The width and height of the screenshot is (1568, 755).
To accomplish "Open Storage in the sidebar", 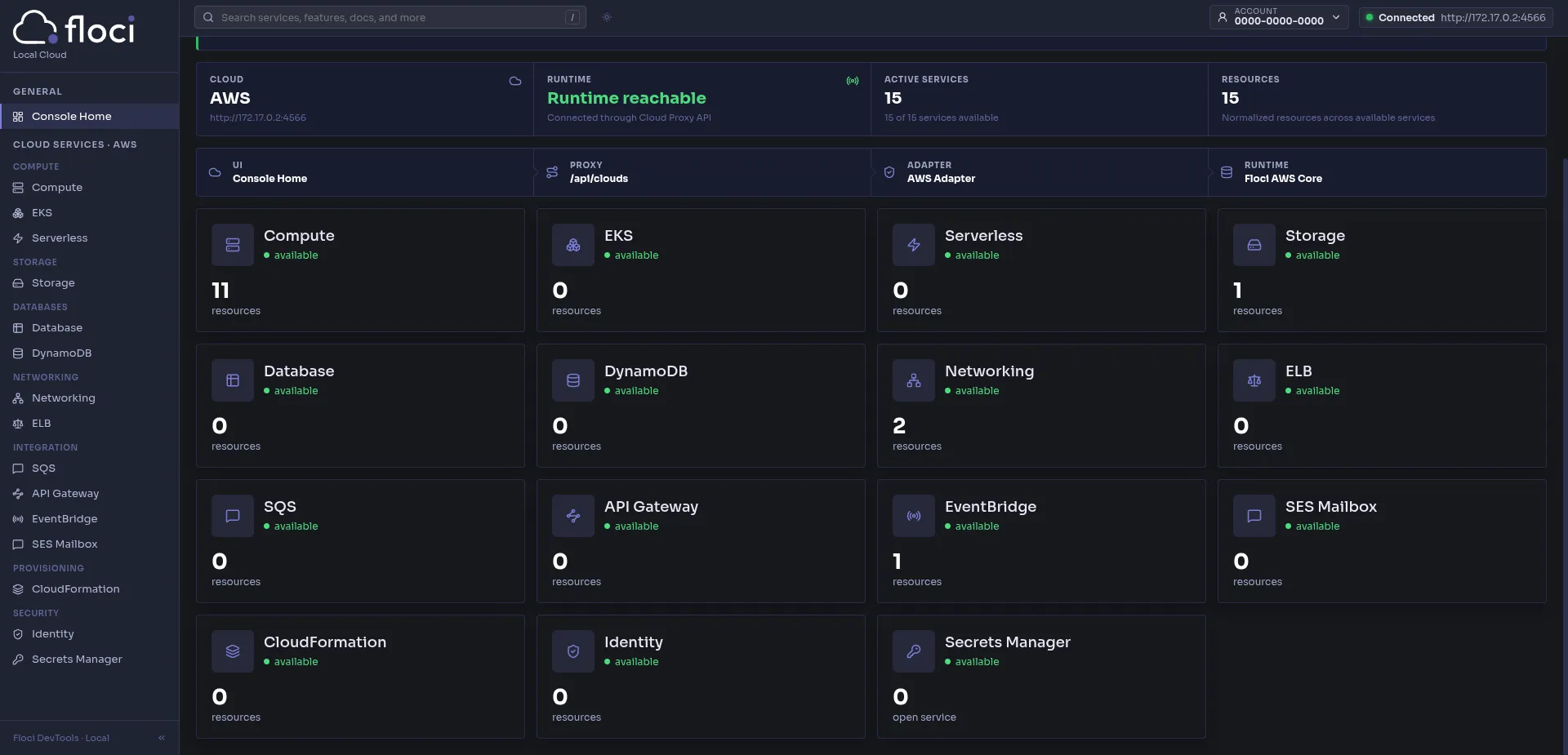I will (x=90, y=283).
